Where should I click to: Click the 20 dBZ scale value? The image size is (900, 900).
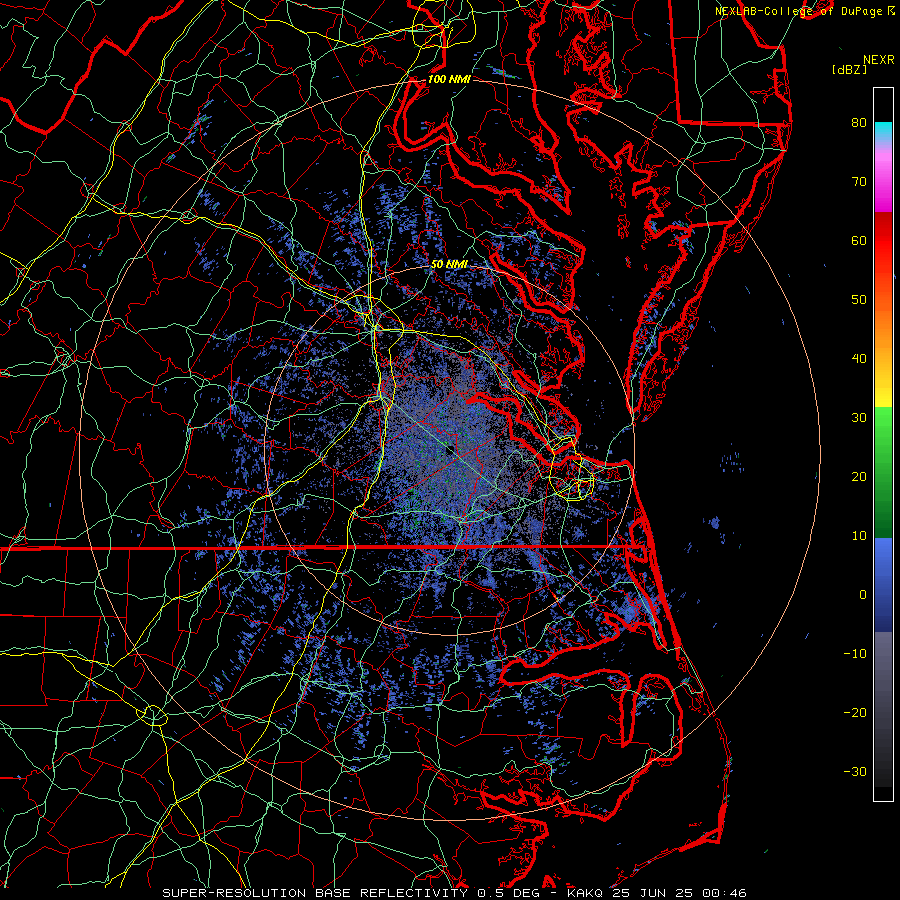click(859, 476)
